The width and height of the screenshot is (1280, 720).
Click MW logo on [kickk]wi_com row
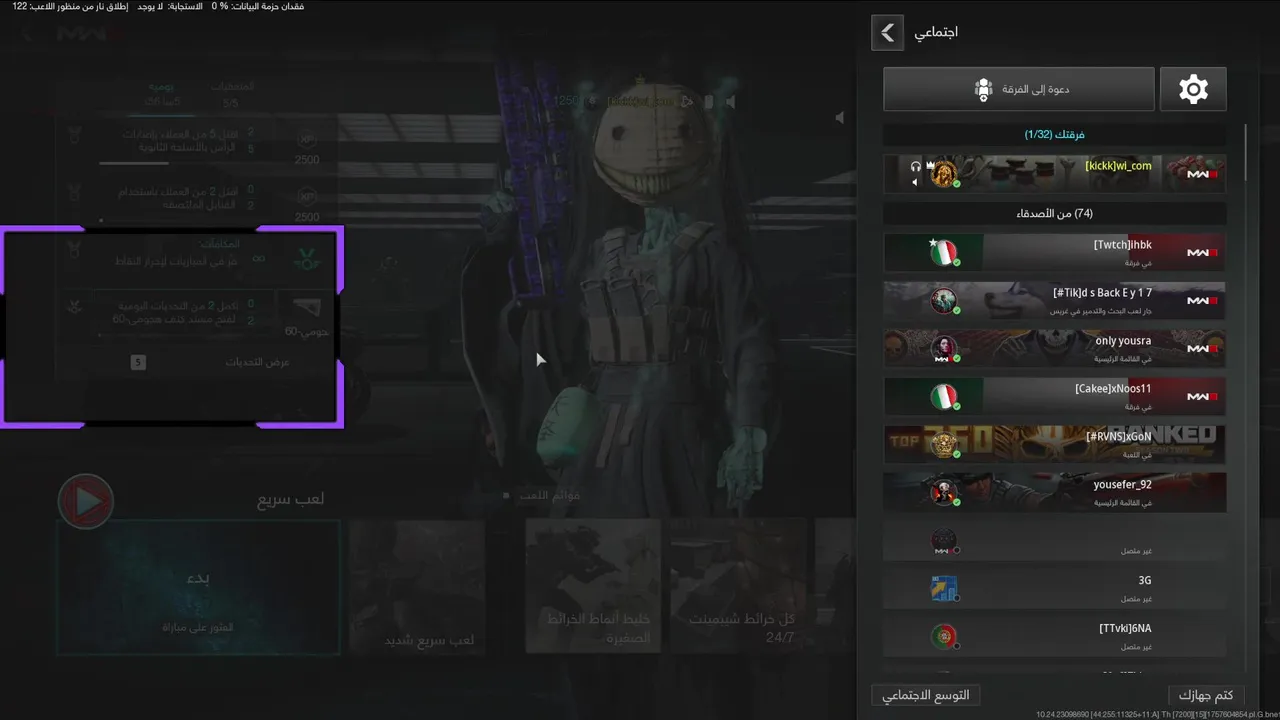click(x=1202, y=174)
